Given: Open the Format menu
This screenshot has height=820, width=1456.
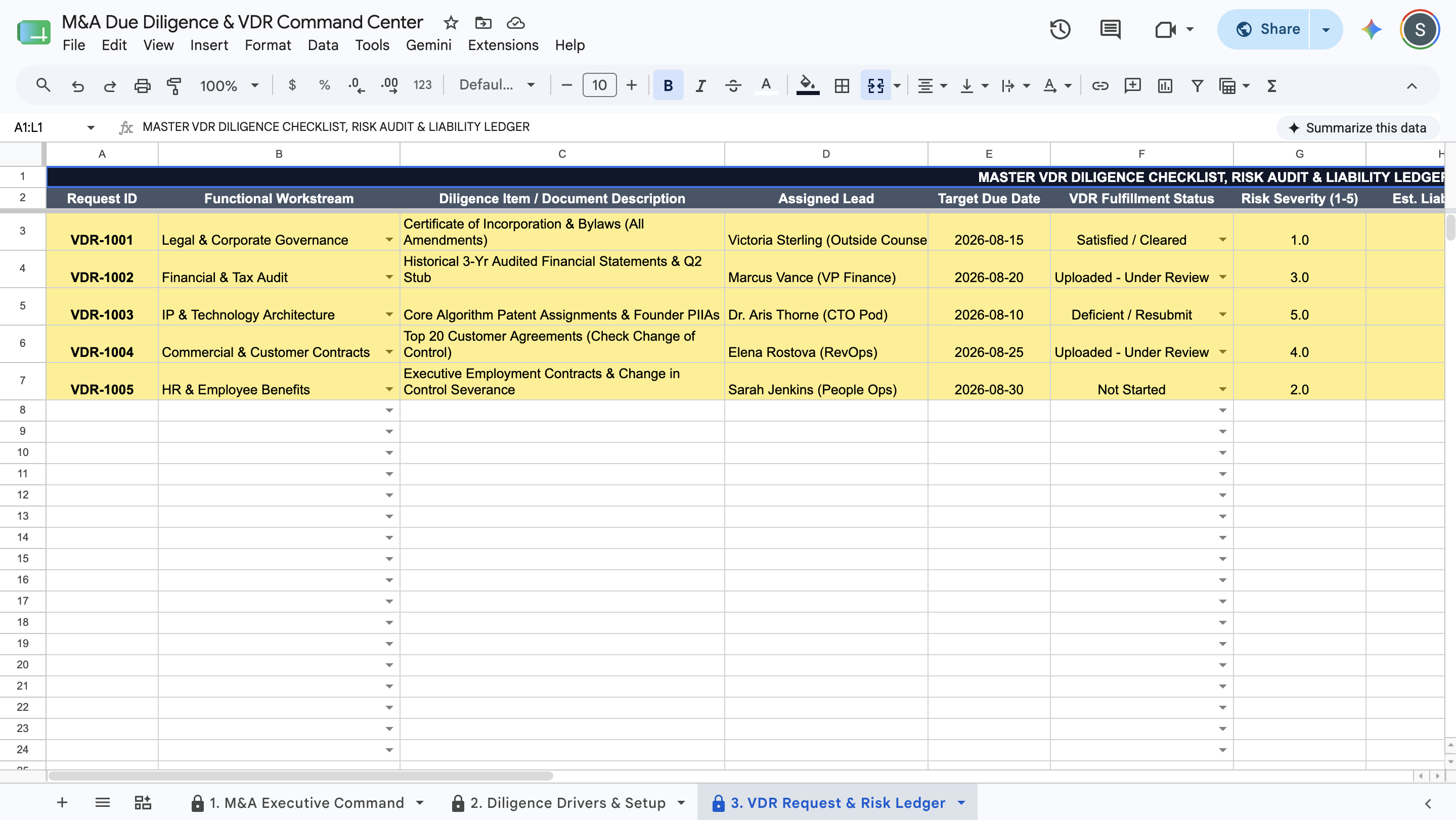Looking at the screenshot, I should 268,45.
